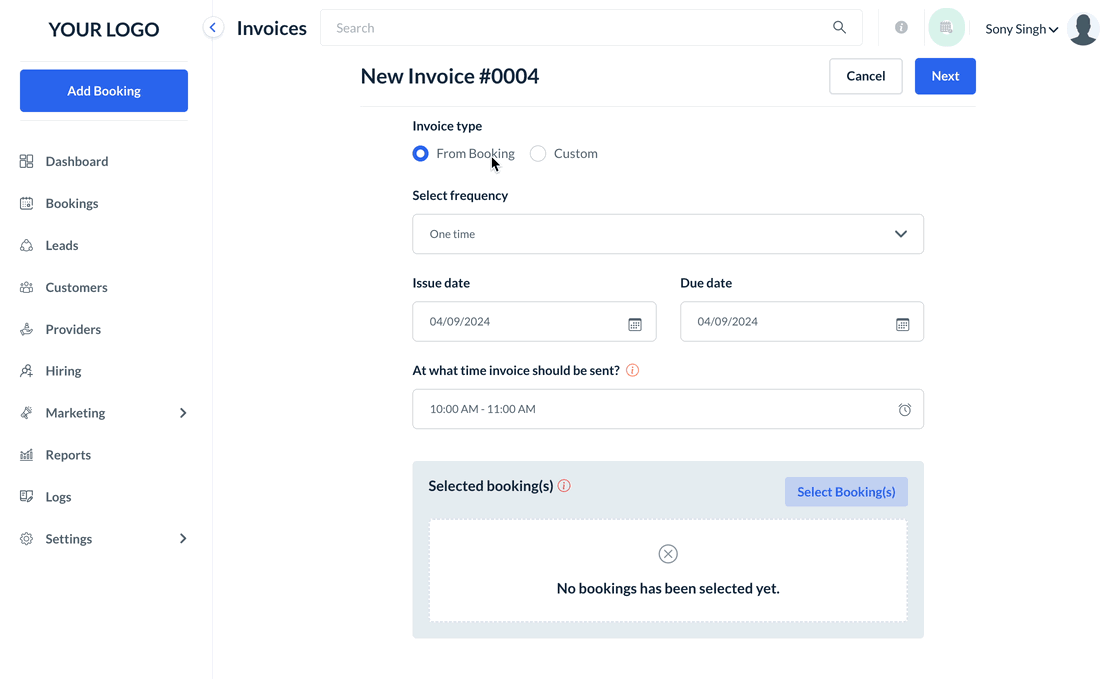Click the info icon in top bar
The height and width of the screenshot is (679, 1120).
coord(901,28)
